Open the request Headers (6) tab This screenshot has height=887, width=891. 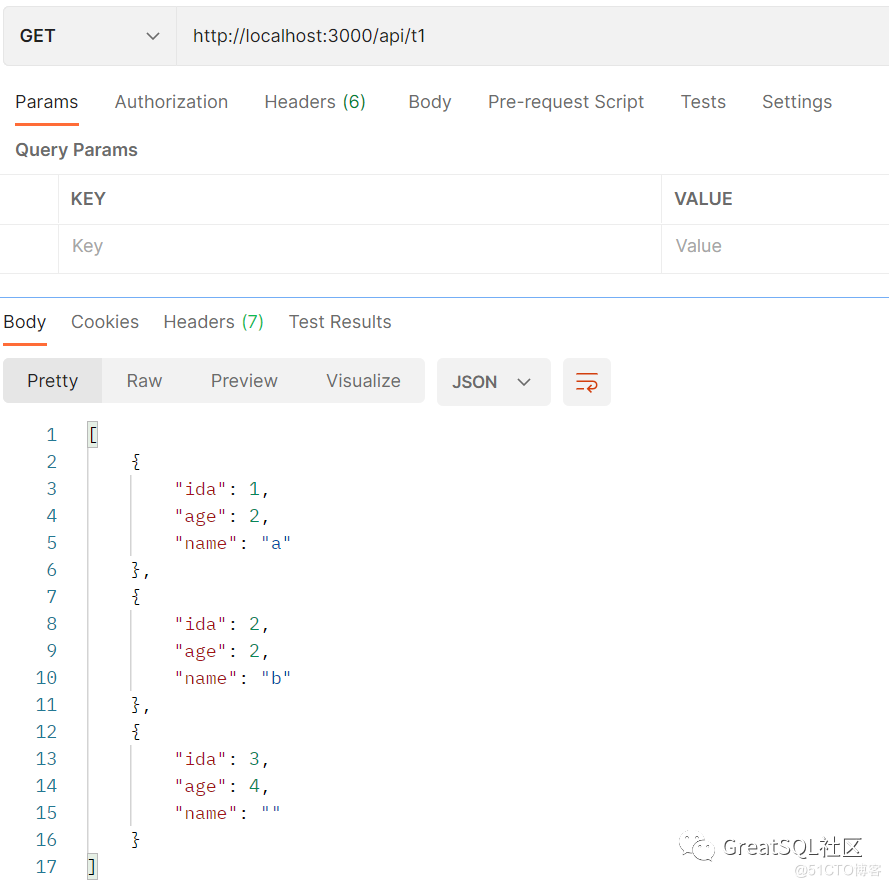[315, 102]
